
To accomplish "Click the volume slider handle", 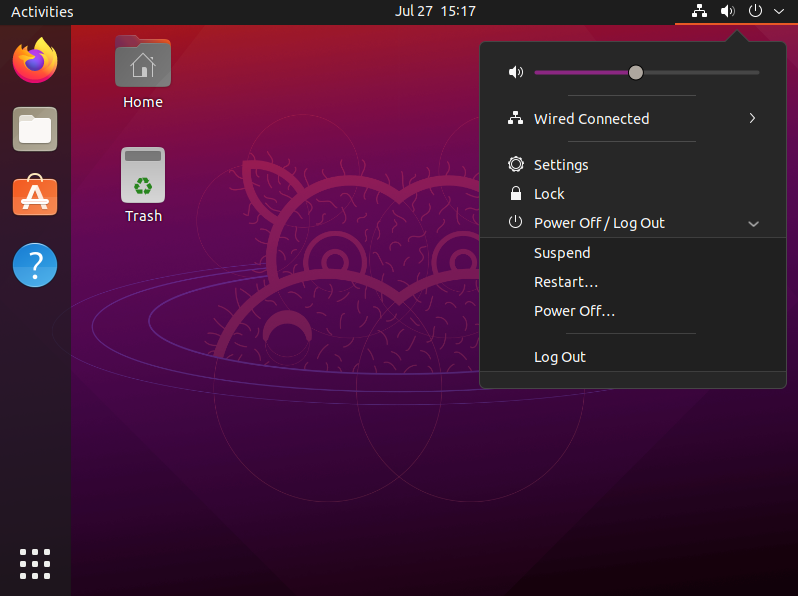I will click(x=635, y=72).
